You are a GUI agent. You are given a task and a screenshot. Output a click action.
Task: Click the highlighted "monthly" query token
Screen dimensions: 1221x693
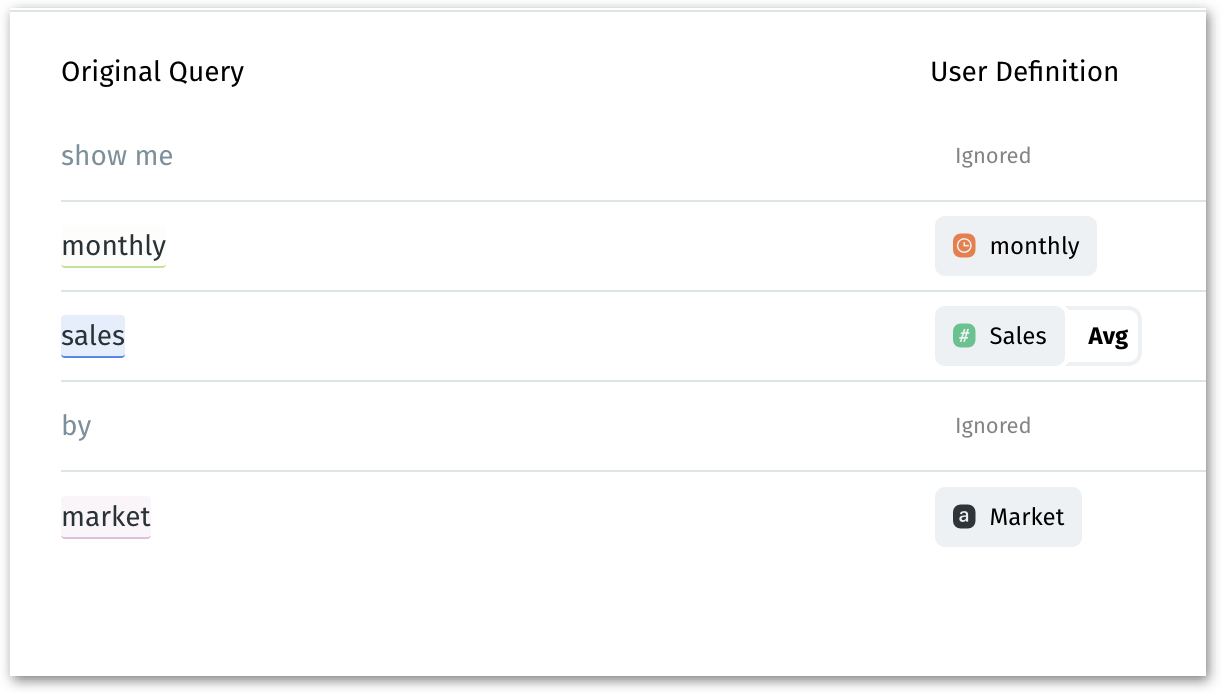point(114,246)
